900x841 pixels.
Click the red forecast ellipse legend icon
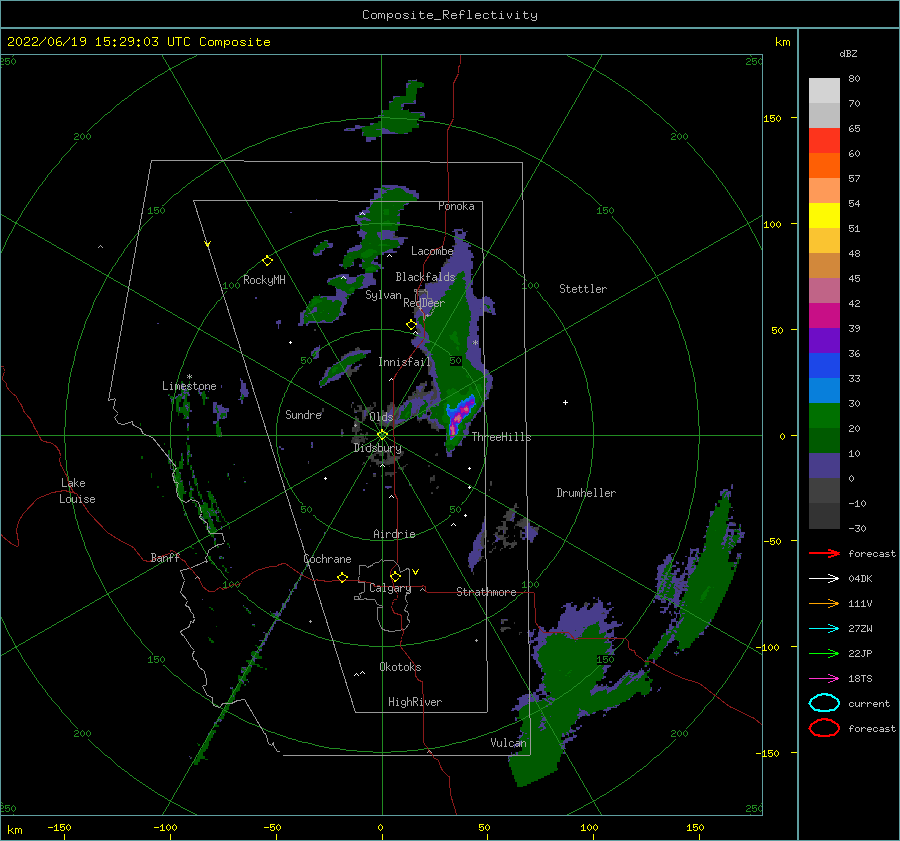coord(824,728)
